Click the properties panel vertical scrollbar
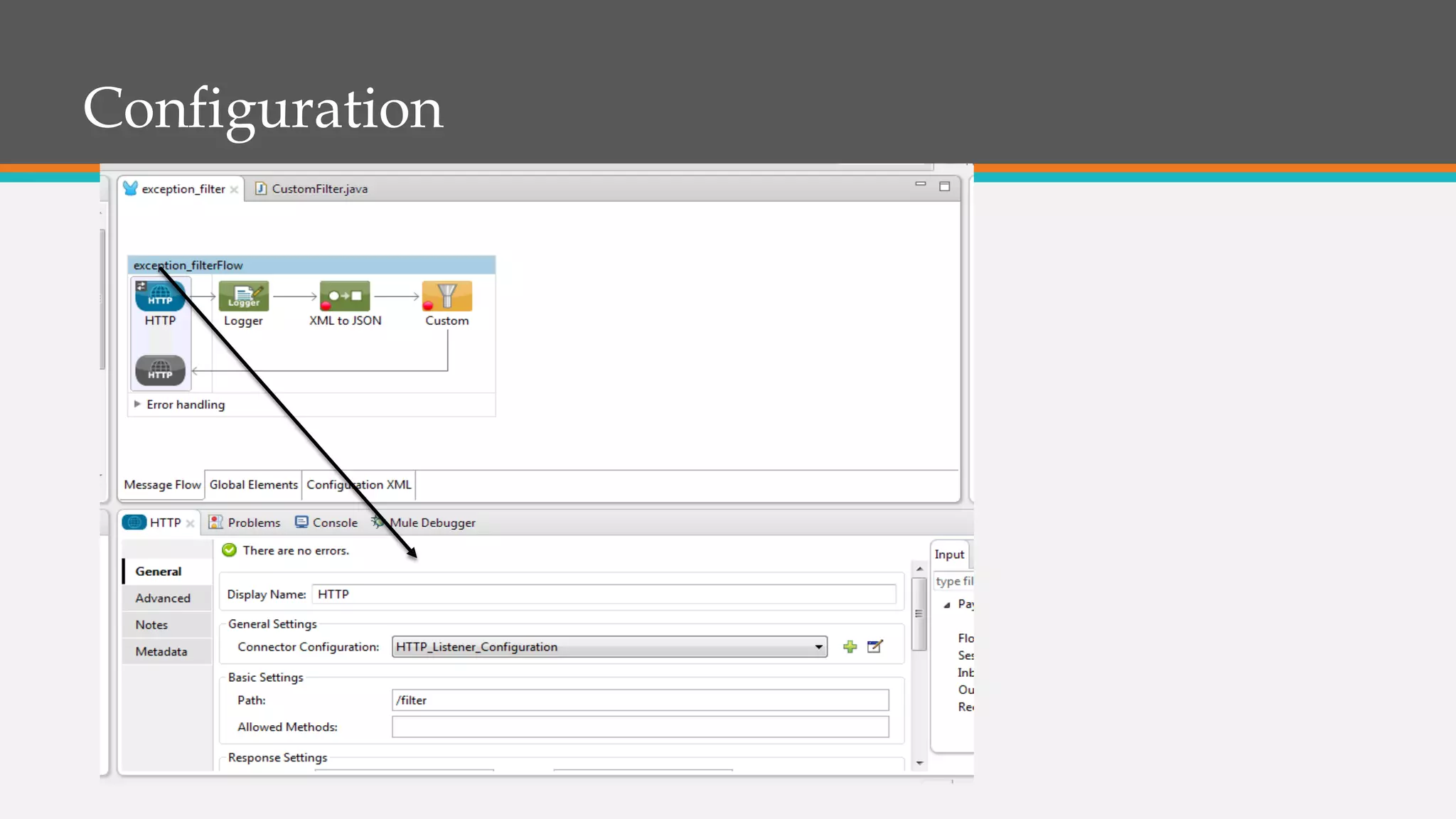This screenshot has height=819, width=1456. click(x=919, y=615)
